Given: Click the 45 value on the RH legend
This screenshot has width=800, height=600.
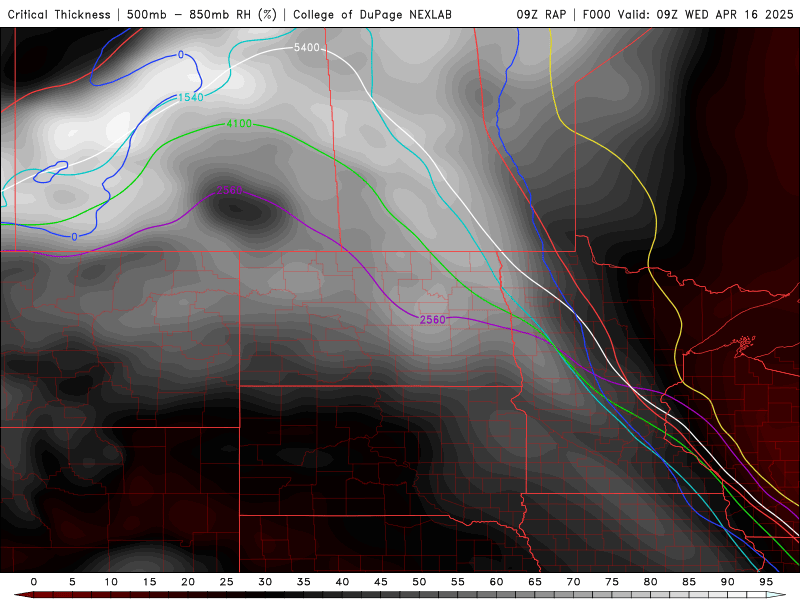Looking at the screenshot, I should 381,582.
